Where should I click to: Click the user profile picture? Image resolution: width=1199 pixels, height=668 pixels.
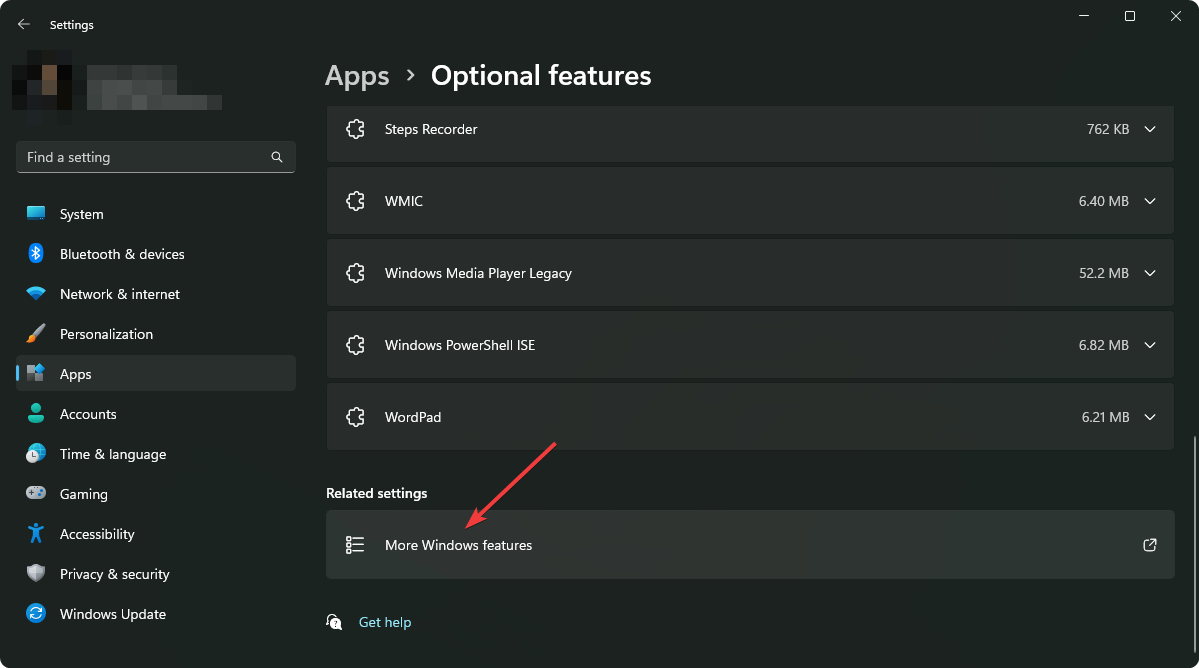click(x=43, y=86)
